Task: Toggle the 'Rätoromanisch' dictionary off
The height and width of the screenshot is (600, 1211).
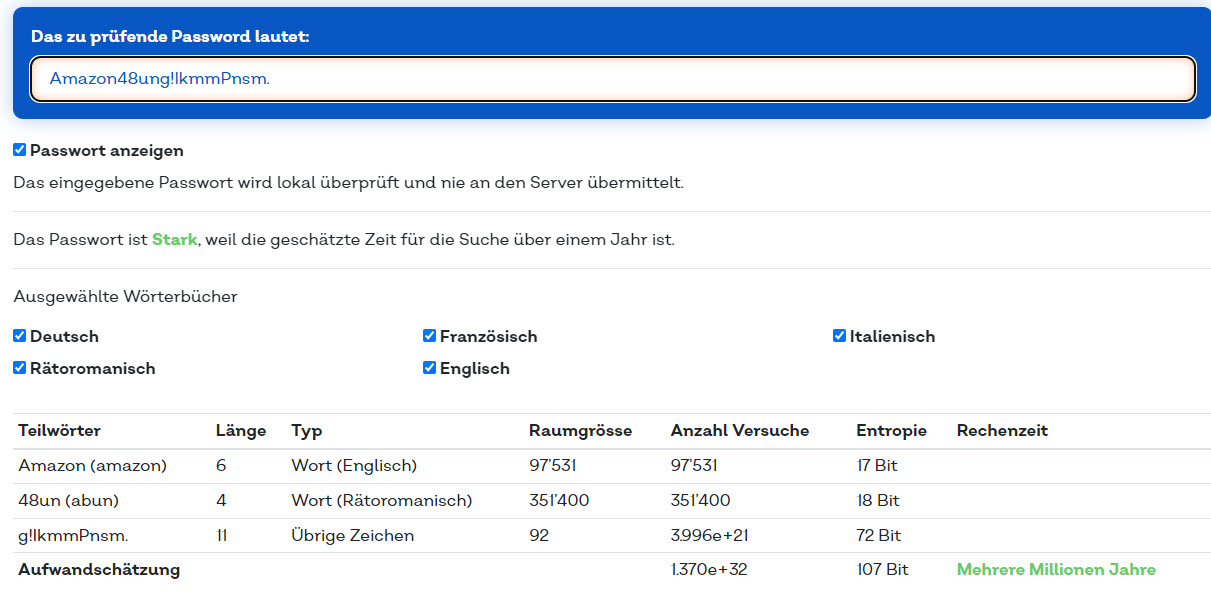Action: click(18, 368)
